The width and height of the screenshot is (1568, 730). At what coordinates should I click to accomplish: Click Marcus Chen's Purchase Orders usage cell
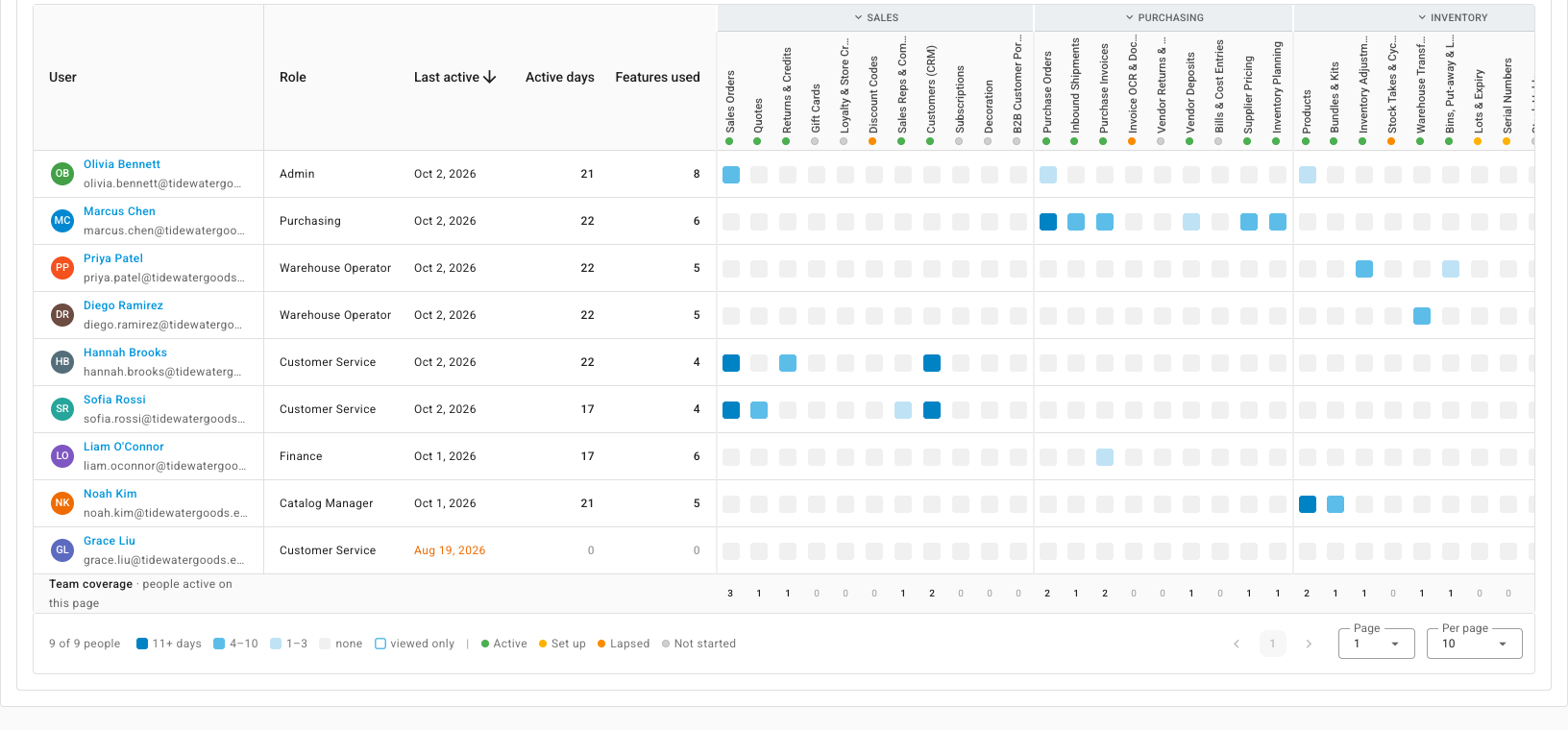point(1048,222)
